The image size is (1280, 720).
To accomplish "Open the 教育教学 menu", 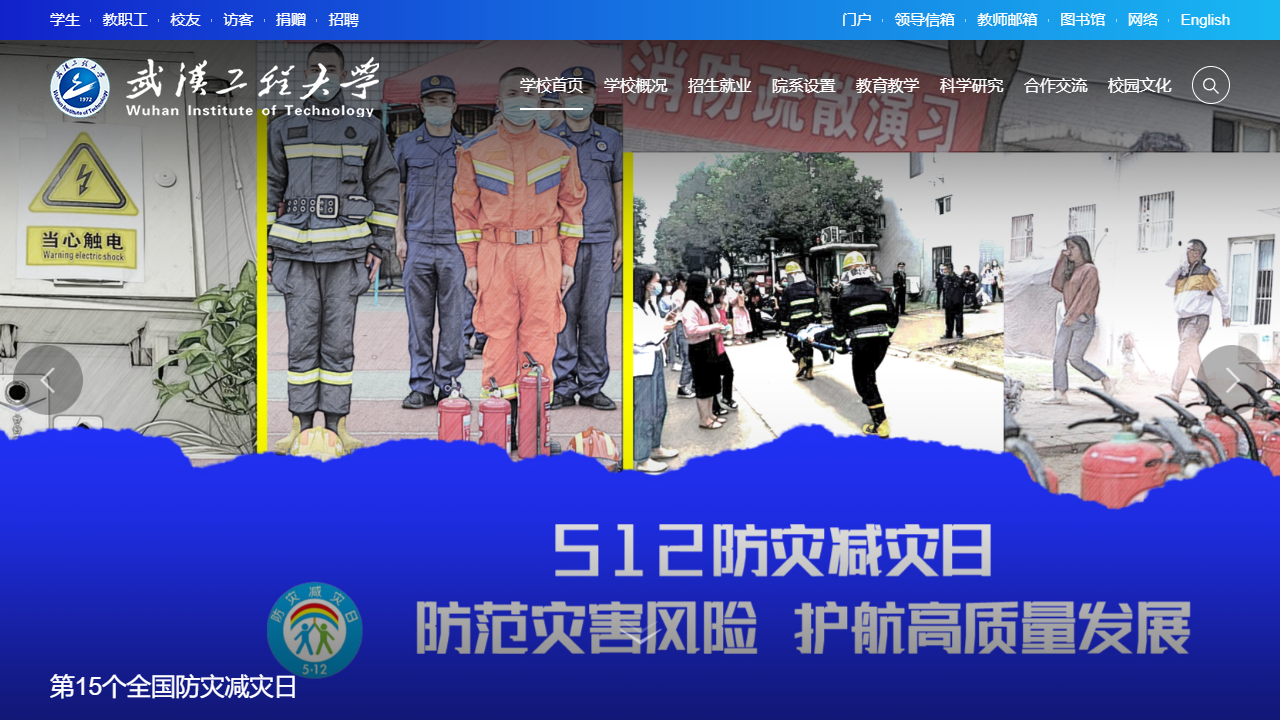I will coord(888,85).
